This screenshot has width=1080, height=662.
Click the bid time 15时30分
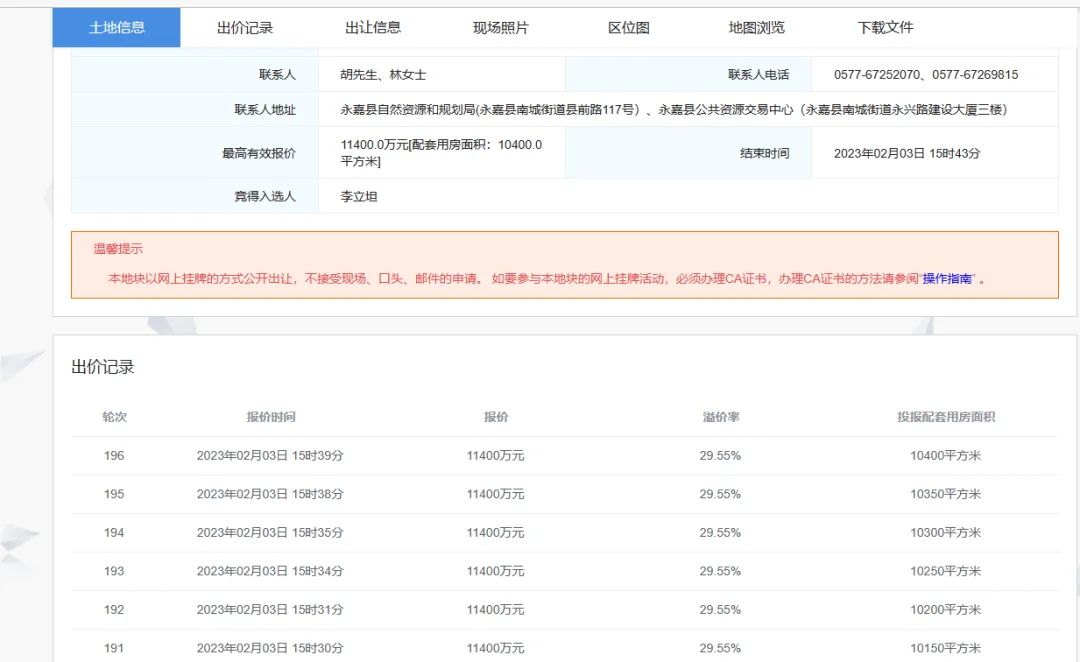coord(318,648)
